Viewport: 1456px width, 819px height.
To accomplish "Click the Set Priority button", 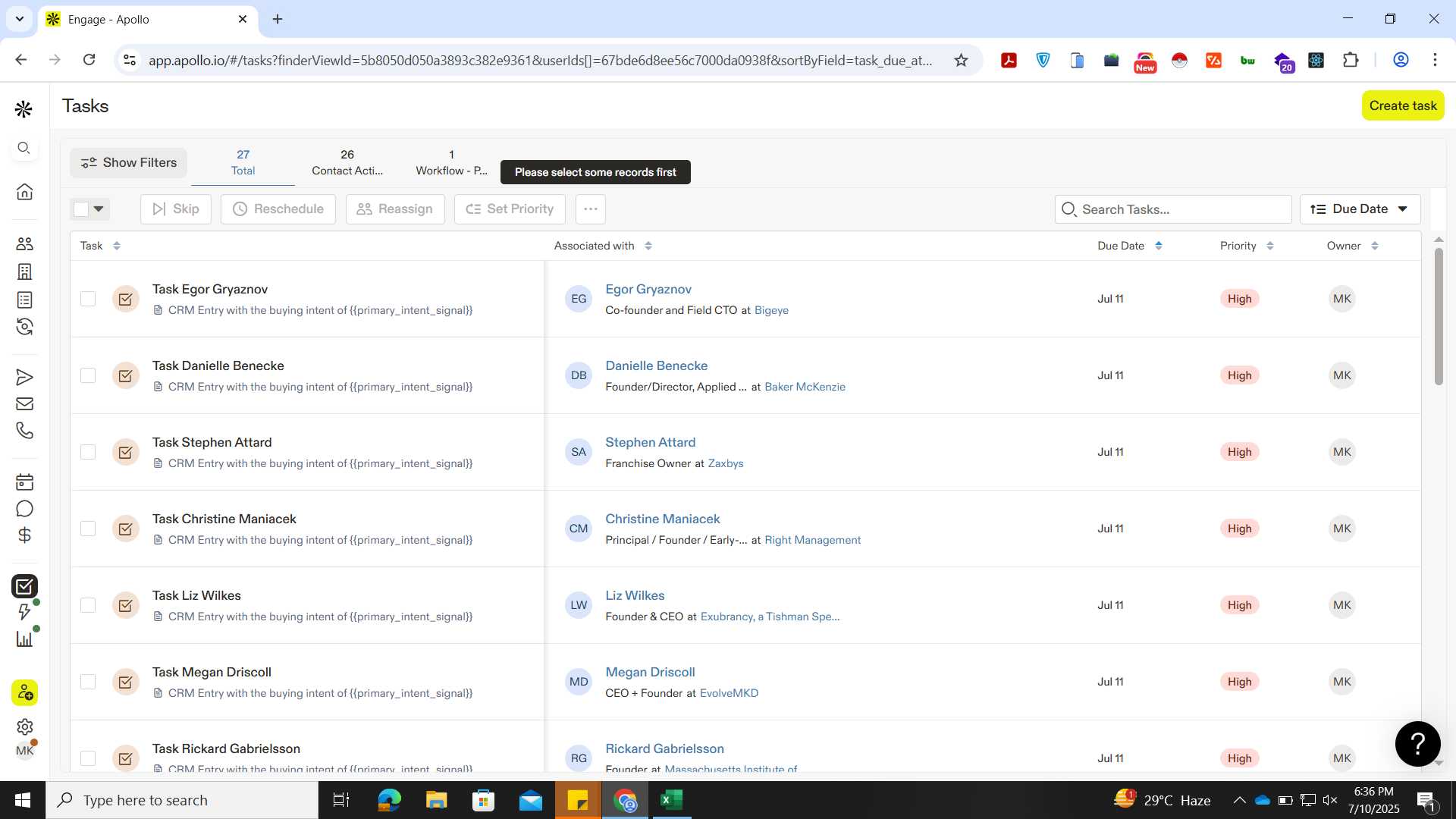I will click(x=510, y=209).
